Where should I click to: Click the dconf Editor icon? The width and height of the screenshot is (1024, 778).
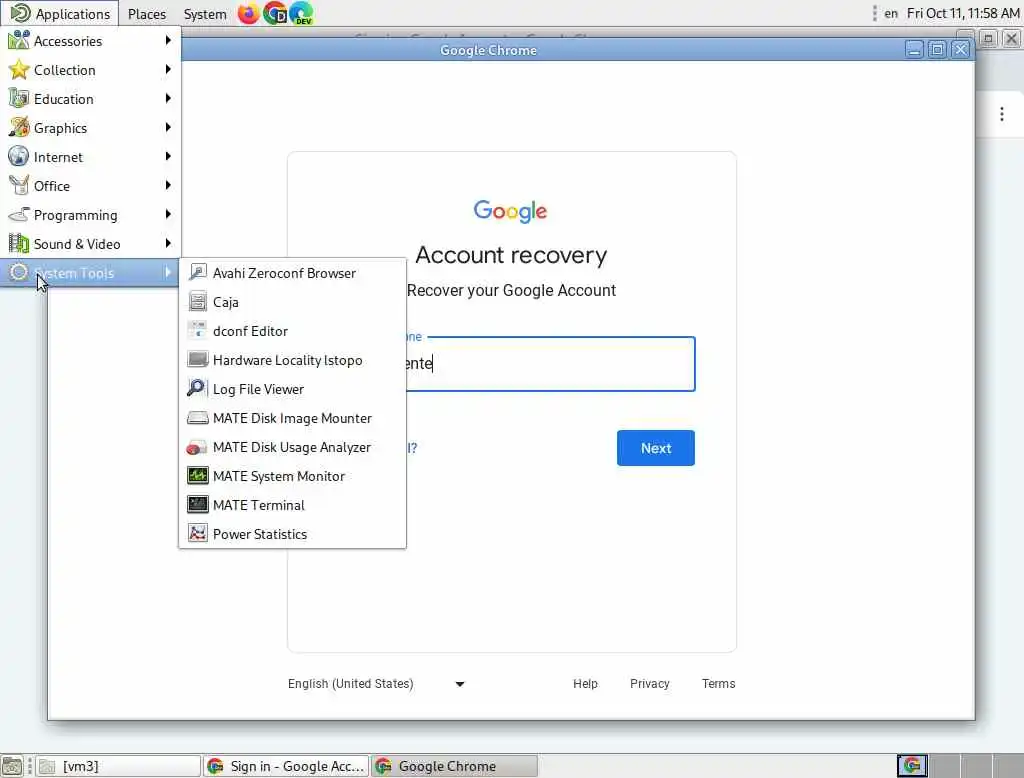pyautogui.click(x=197, y=331)
